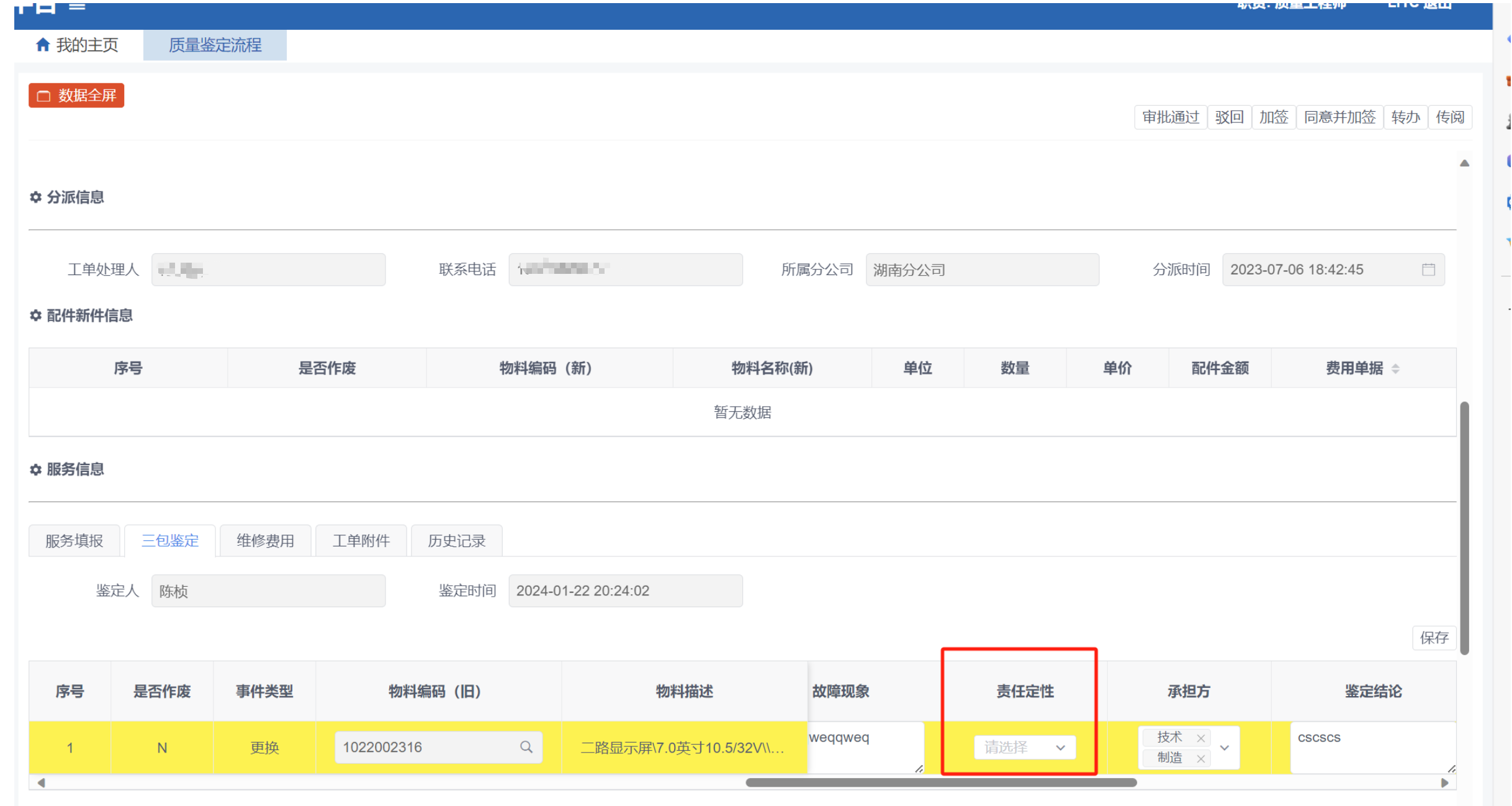Click the 更换 event type cell
Screen dimensions: 1512x806
264,748
